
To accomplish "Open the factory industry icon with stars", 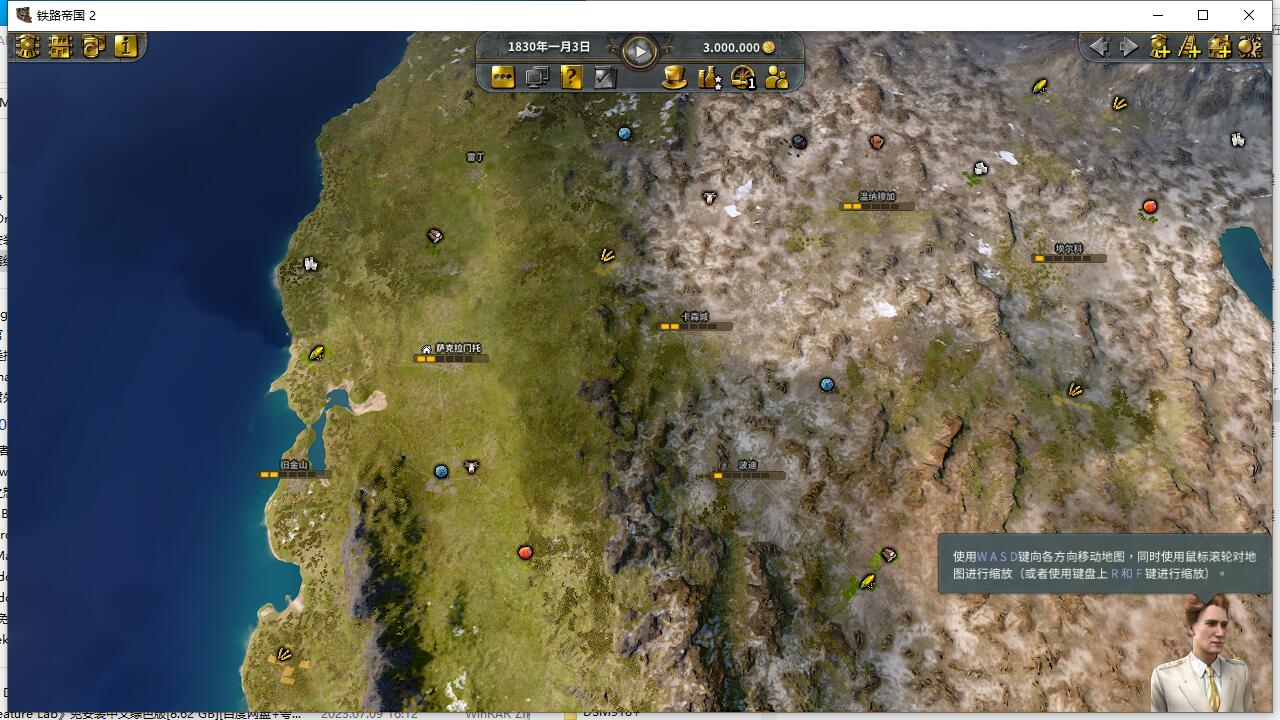I will pyautogui.click(x=709, y=77).
